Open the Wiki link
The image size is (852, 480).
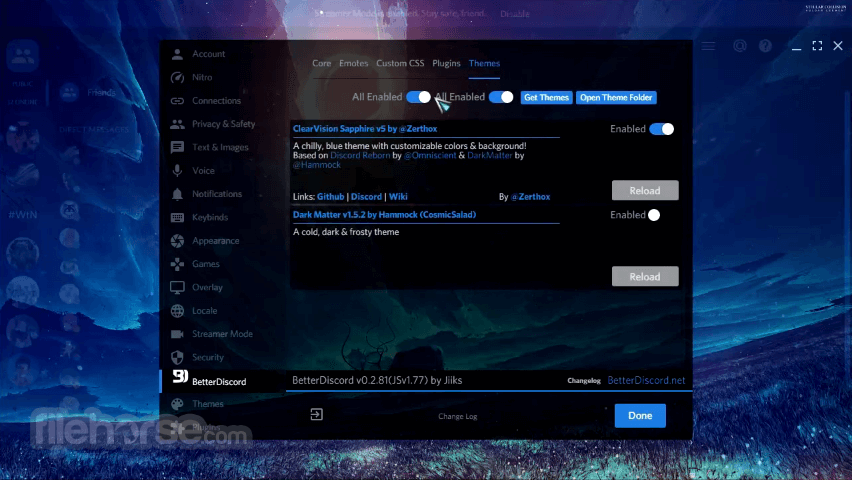coord(398,197)
